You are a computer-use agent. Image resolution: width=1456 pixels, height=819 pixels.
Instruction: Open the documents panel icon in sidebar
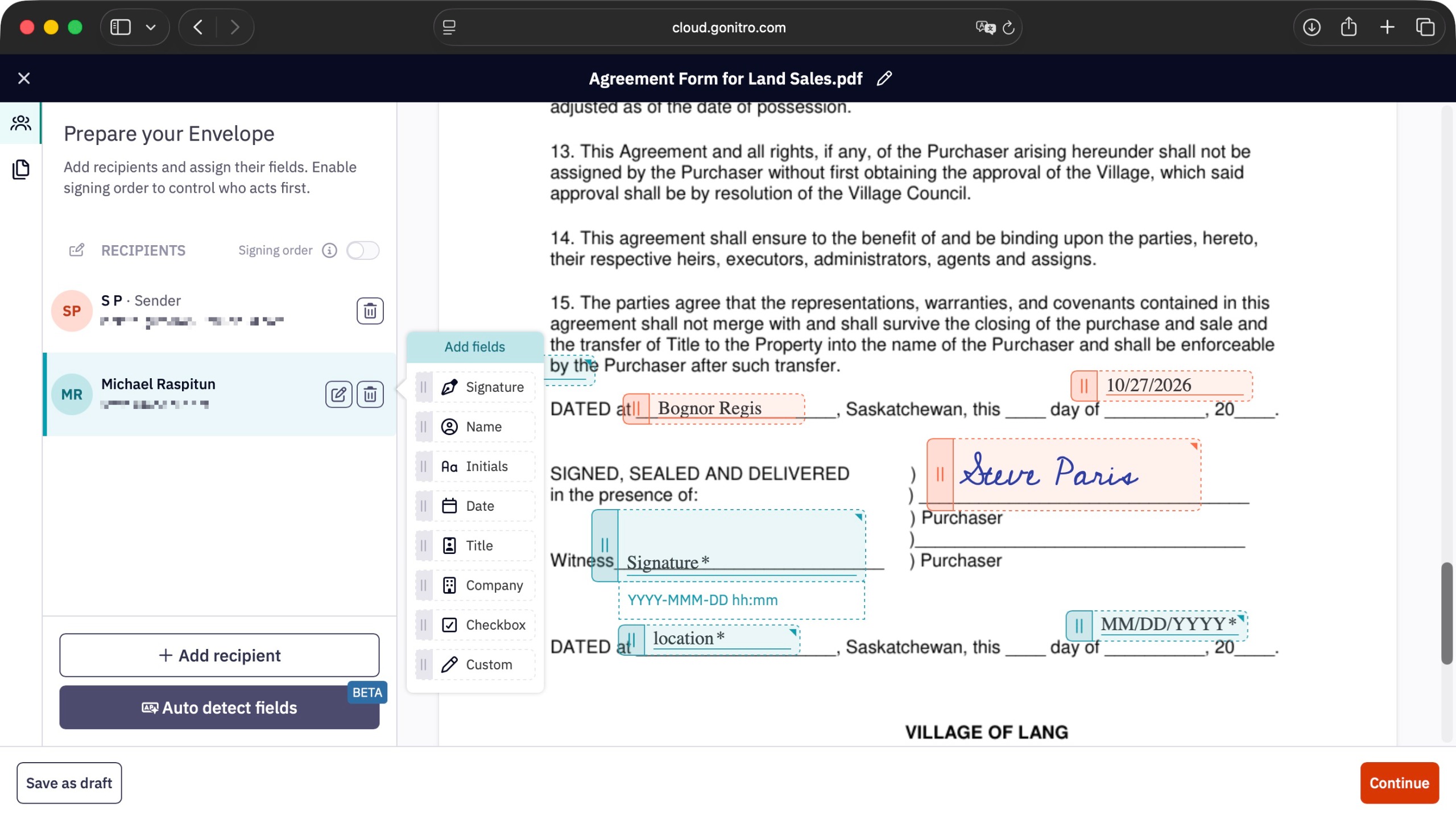21,169
